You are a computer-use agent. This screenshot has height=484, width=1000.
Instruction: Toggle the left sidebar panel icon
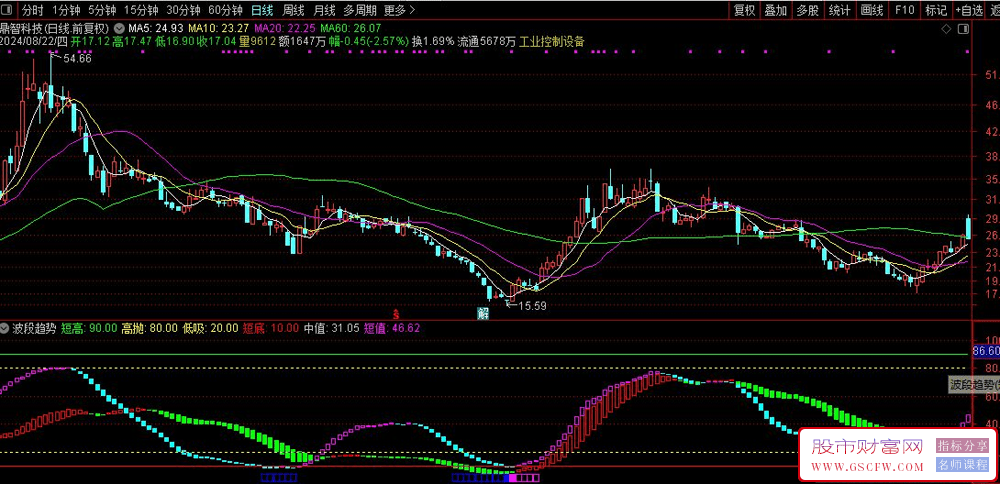point(8,10)
